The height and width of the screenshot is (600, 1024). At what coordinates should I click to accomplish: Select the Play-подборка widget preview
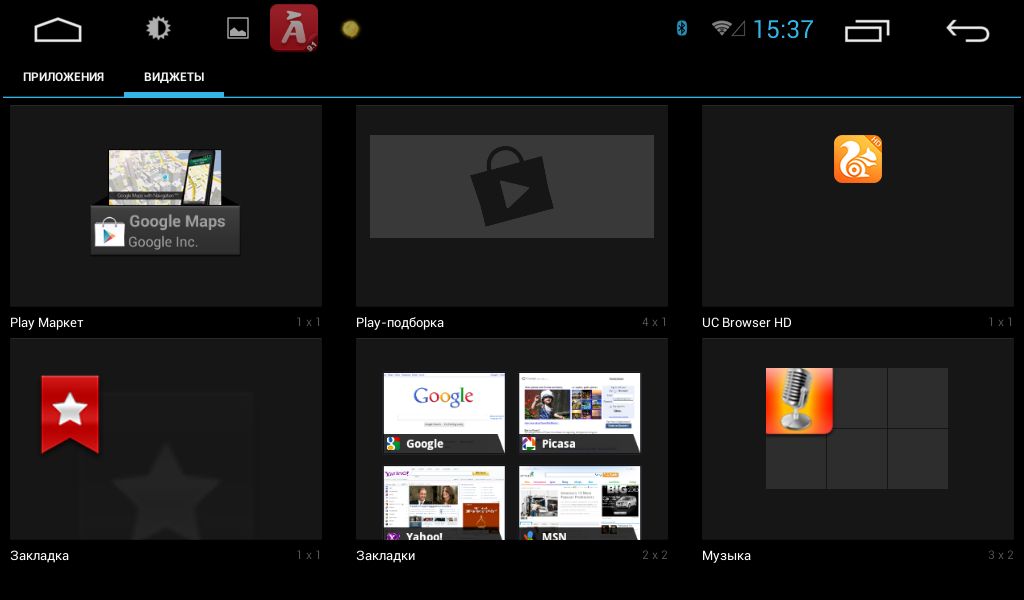(x=512, y=206)
